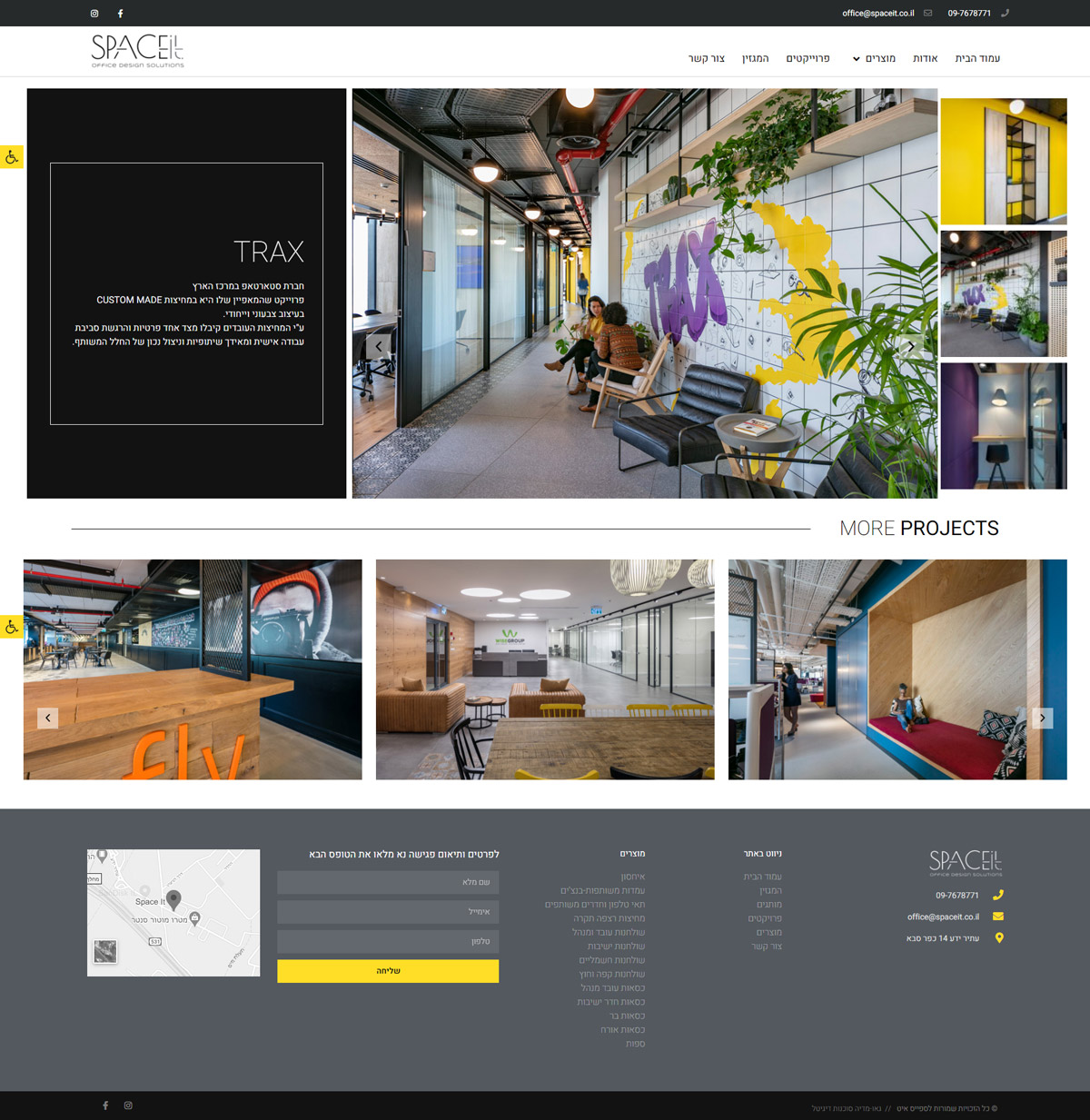This screenshot has height=1120, width=1090.
Task: Click the שם מלא full name field
Action: (x=388, y=882)
